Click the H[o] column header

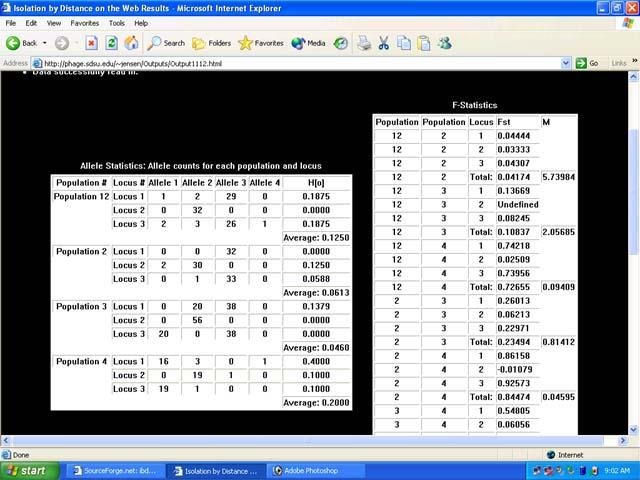click(316, 182)
